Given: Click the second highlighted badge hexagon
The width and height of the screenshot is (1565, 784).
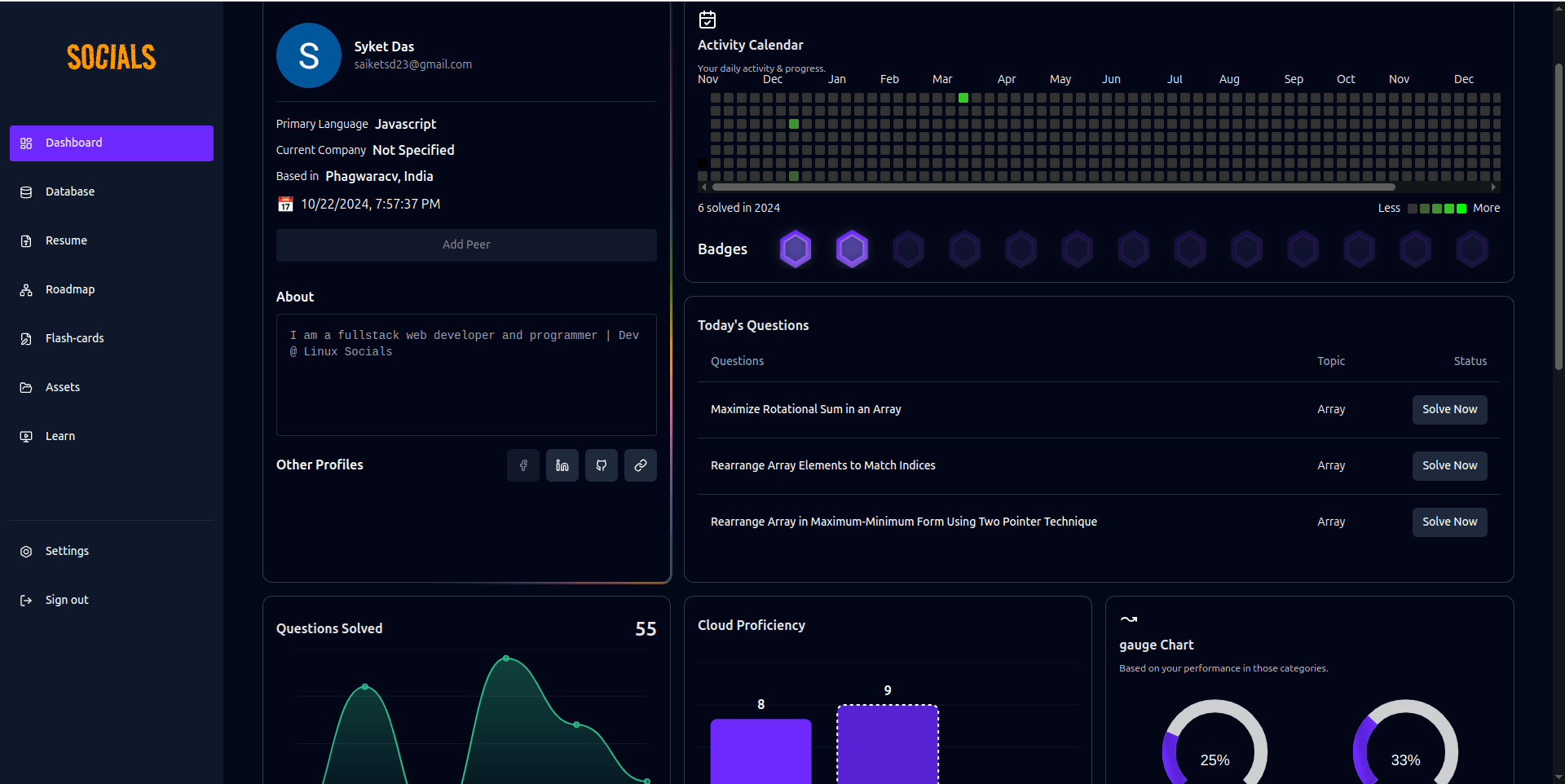Looking at the screenshot, I should tap(852, 249).
